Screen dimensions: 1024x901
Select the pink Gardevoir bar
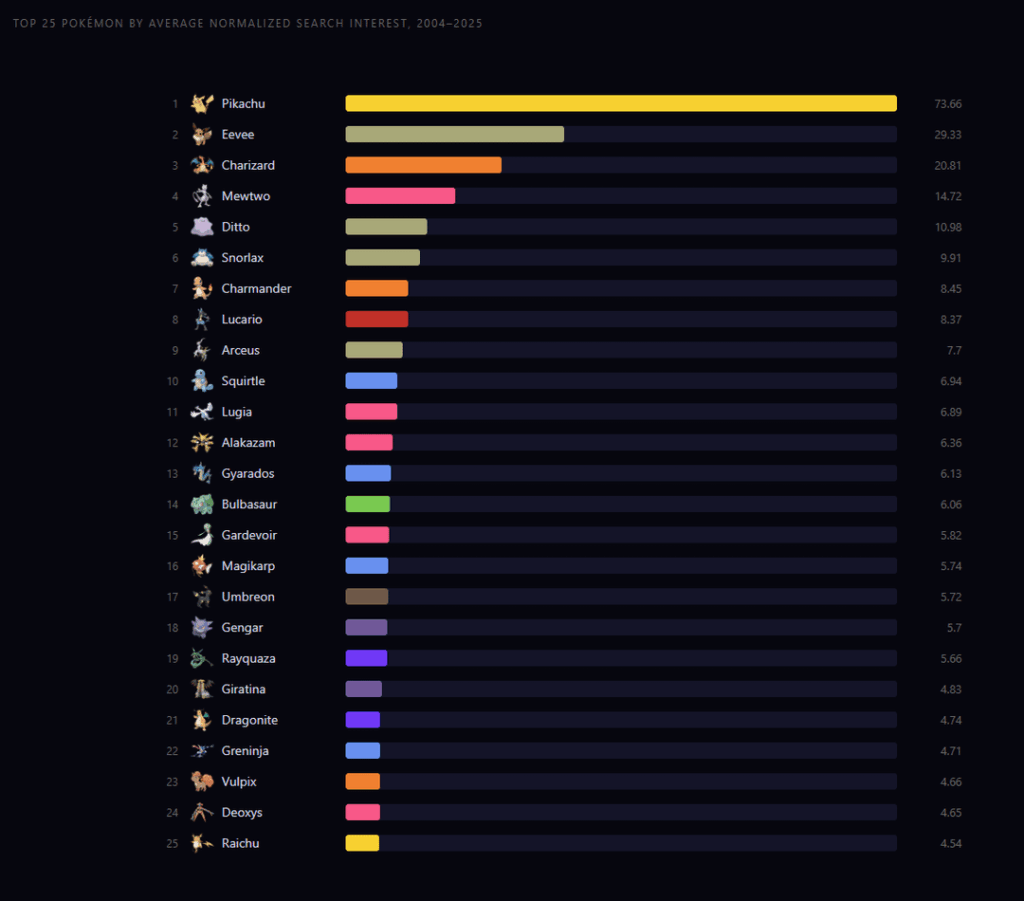pyautogui.click(x=367, y=535)
